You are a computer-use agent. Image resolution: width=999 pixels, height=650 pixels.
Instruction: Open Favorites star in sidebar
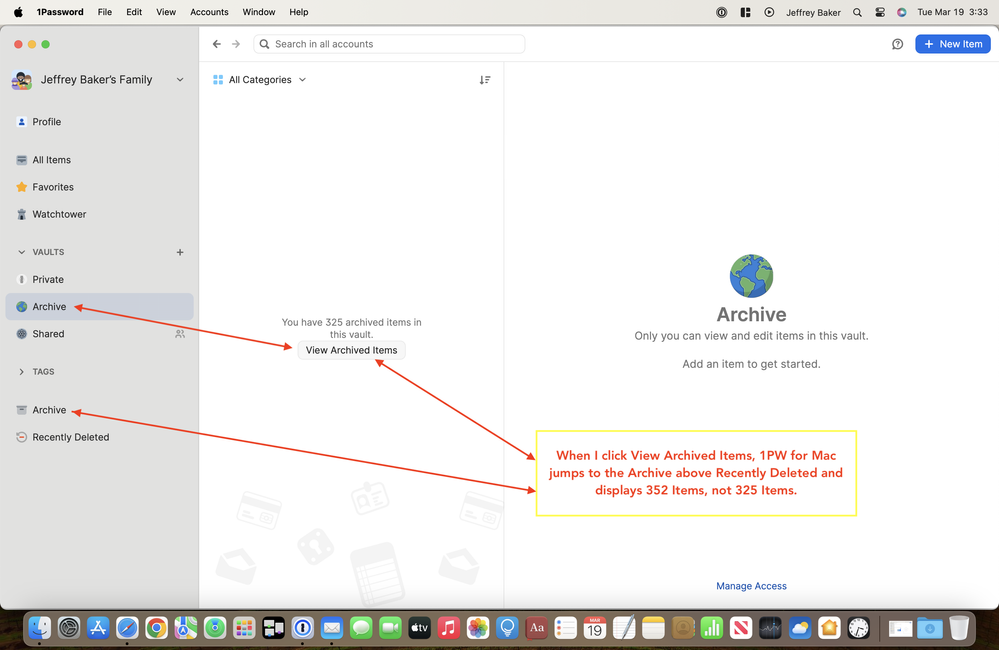[52, 187]
